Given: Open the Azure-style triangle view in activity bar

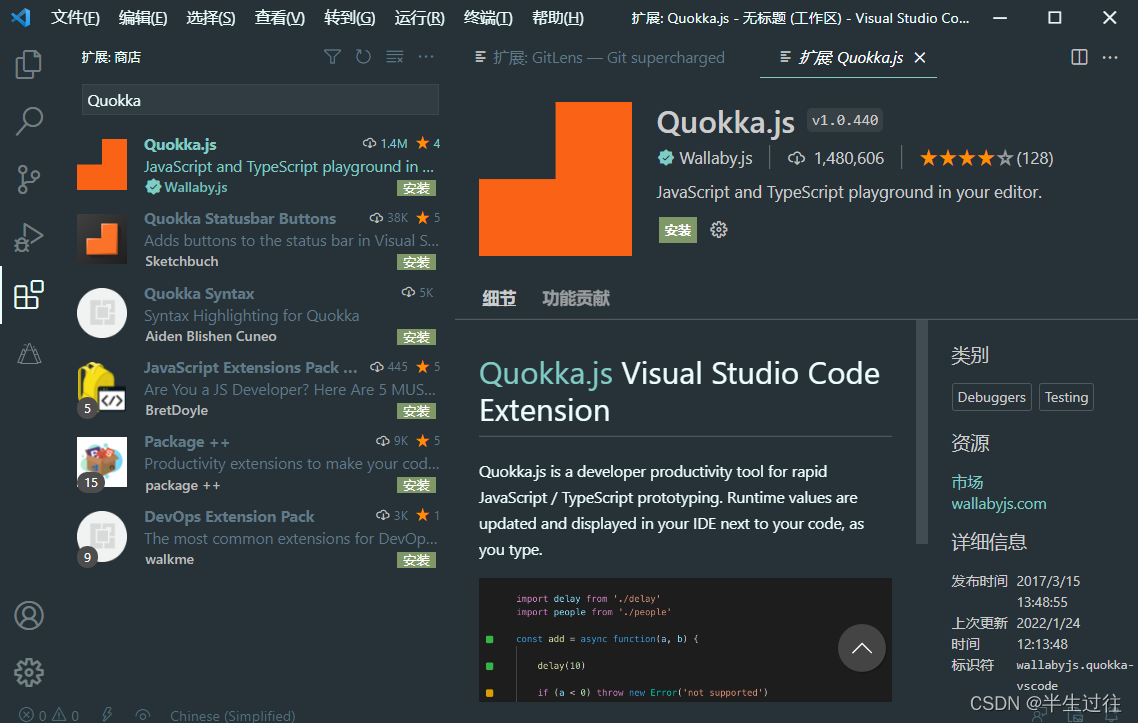Looking at the screenshot, I should tap(29, 354).
